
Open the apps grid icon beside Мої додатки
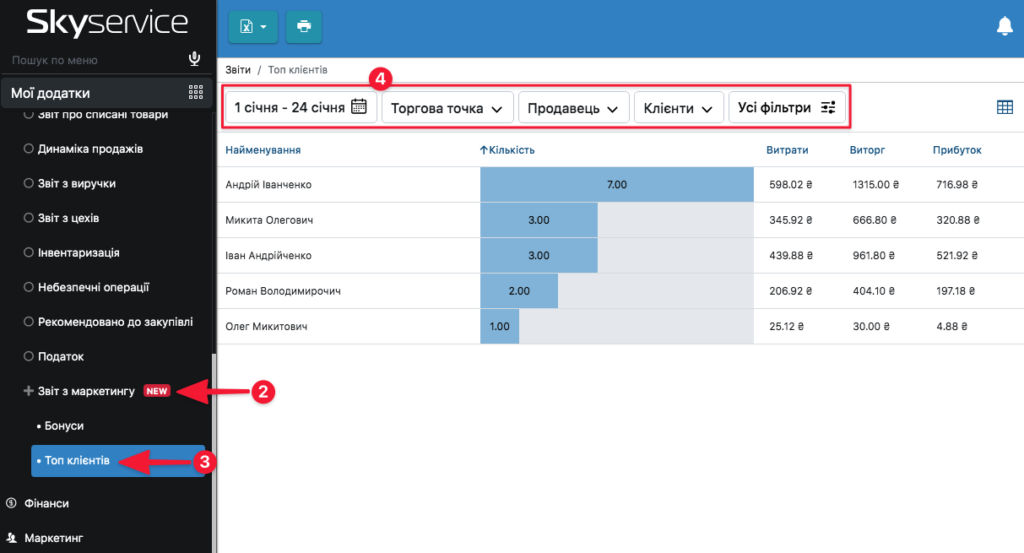pyautogui.click(x=196, y=93)
